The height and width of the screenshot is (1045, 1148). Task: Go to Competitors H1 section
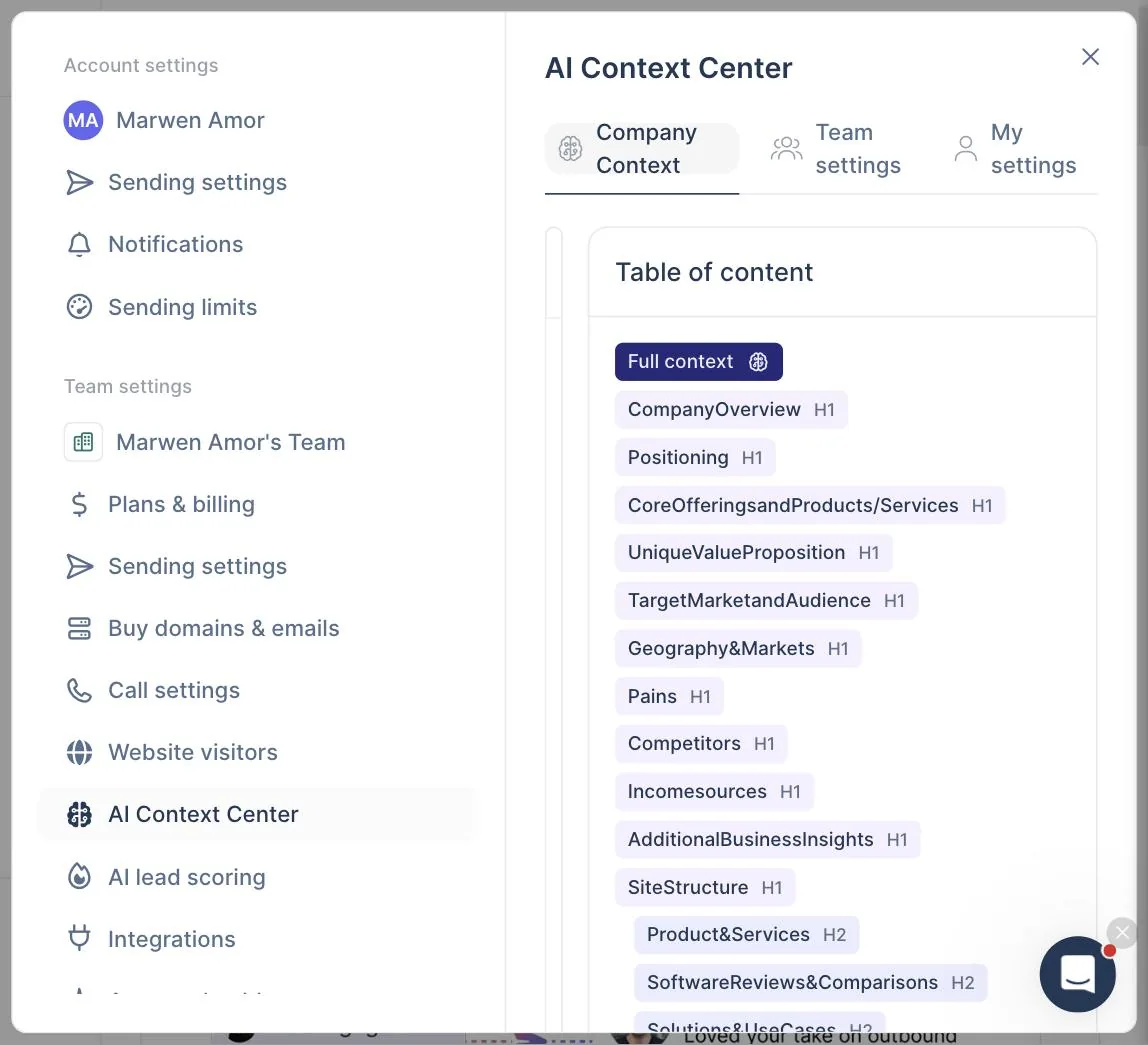701,744
